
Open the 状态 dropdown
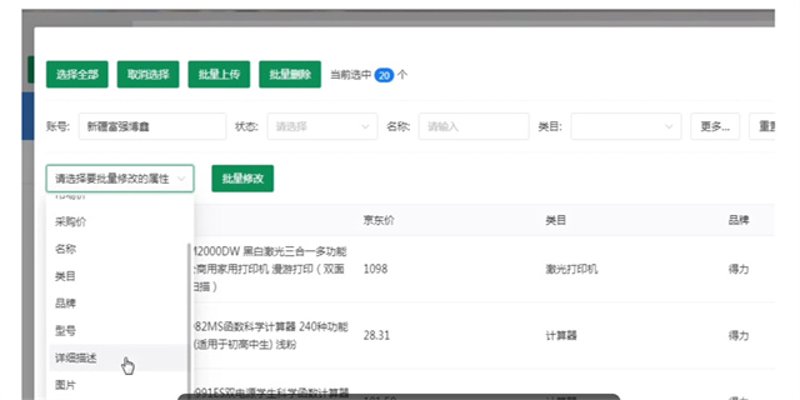pyautogui.click(x=322, y=127)
